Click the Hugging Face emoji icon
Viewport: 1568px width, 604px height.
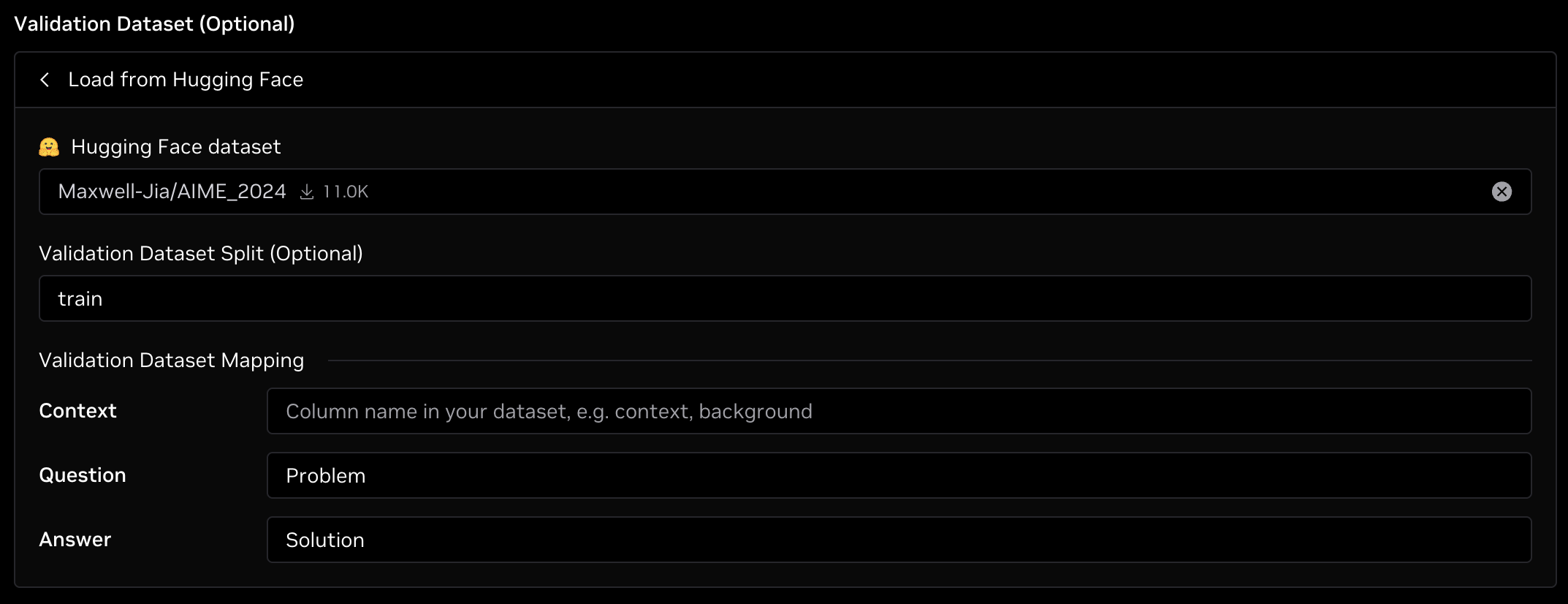click(49, 147)
